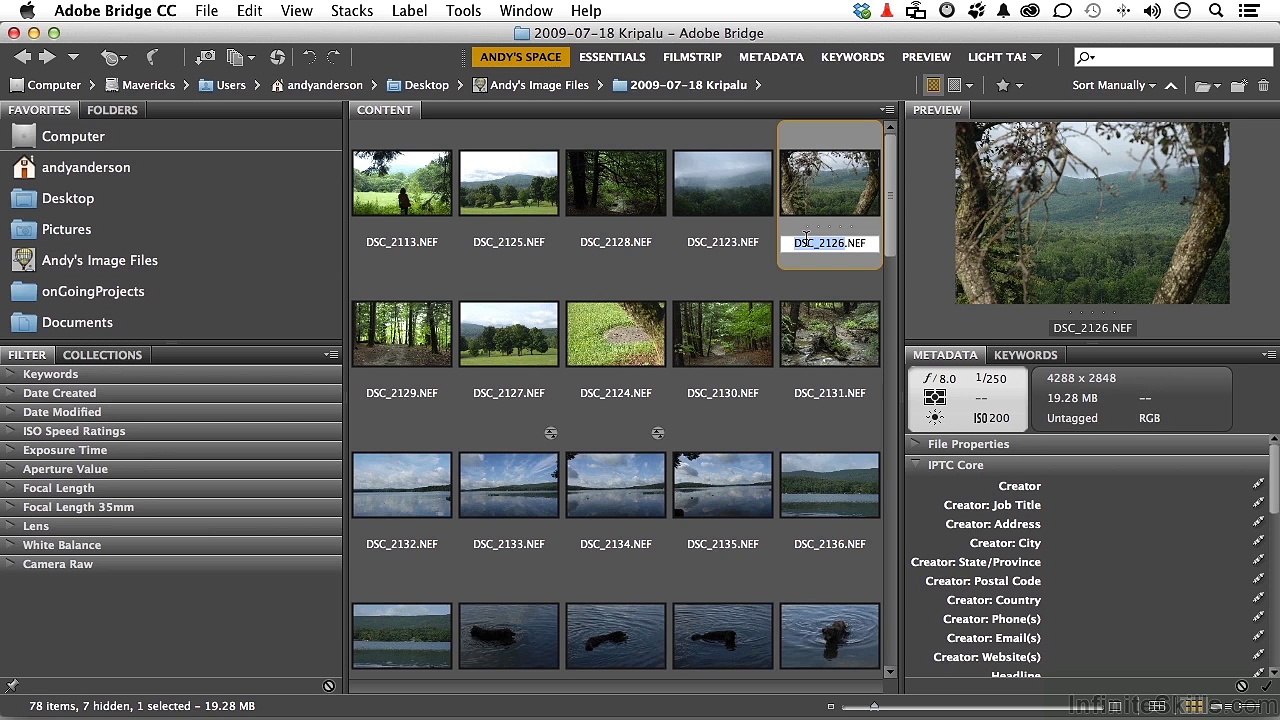1280x720 pixels.
Task: Open the Refine (Review mode) icon
Action: 240,57
